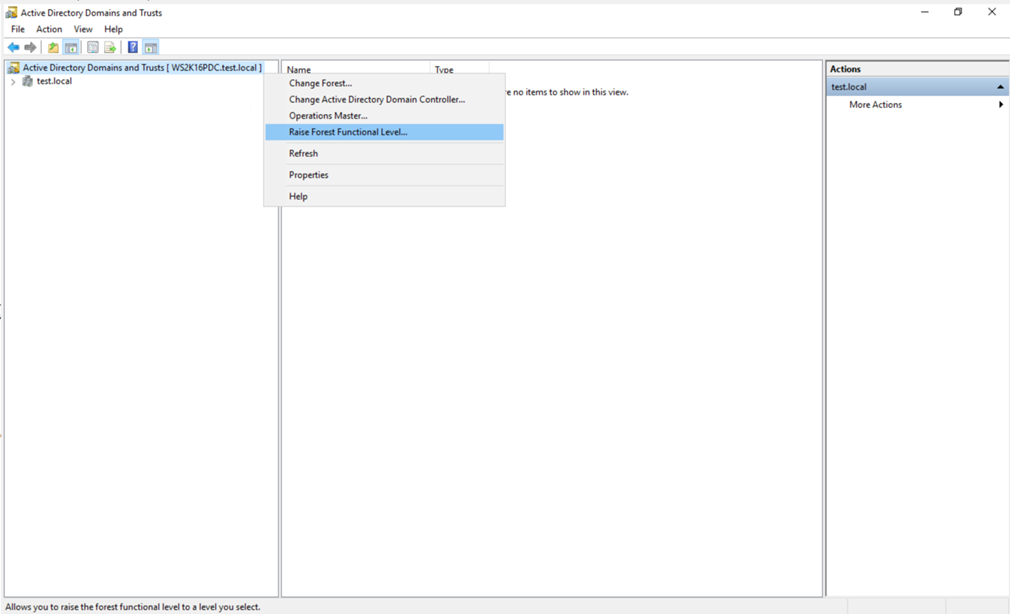Viewport: 1010px width, 614px height.
Task: Expand the test.local tree node
Action: (13, 82)
